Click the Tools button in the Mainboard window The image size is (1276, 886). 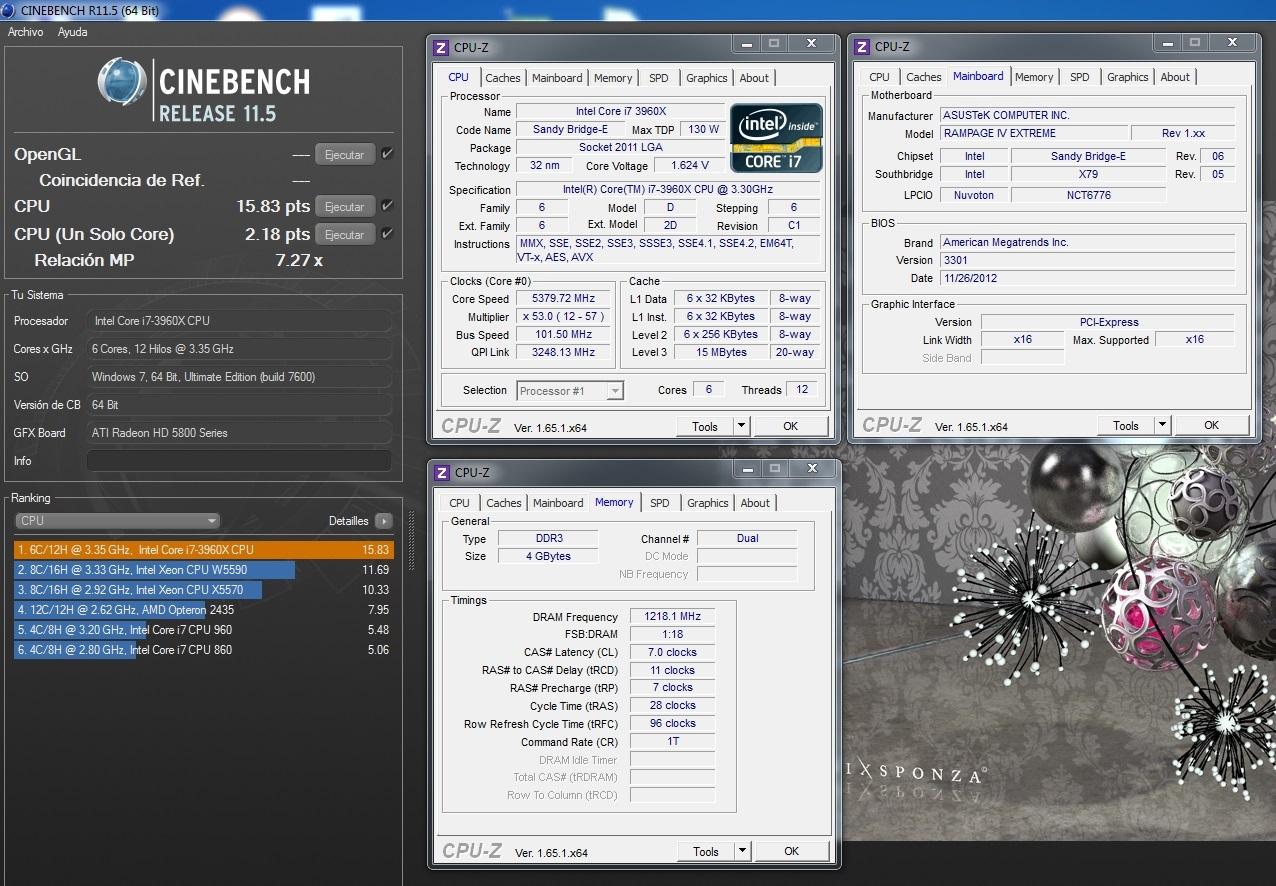[x=1126, y=425]
